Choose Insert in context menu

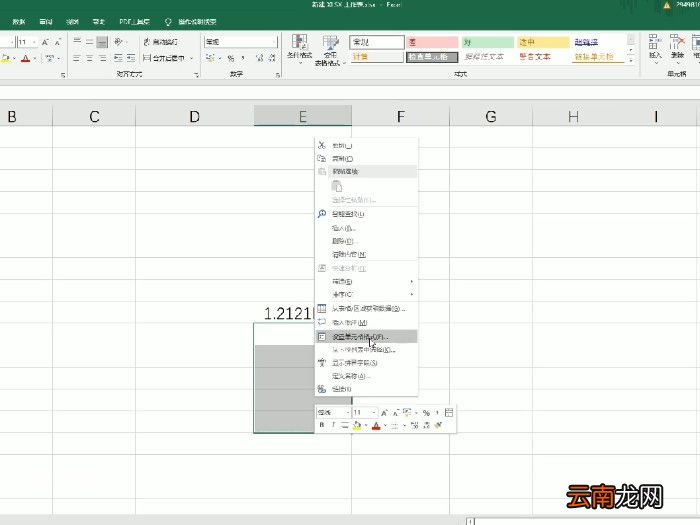pos(366,228)
